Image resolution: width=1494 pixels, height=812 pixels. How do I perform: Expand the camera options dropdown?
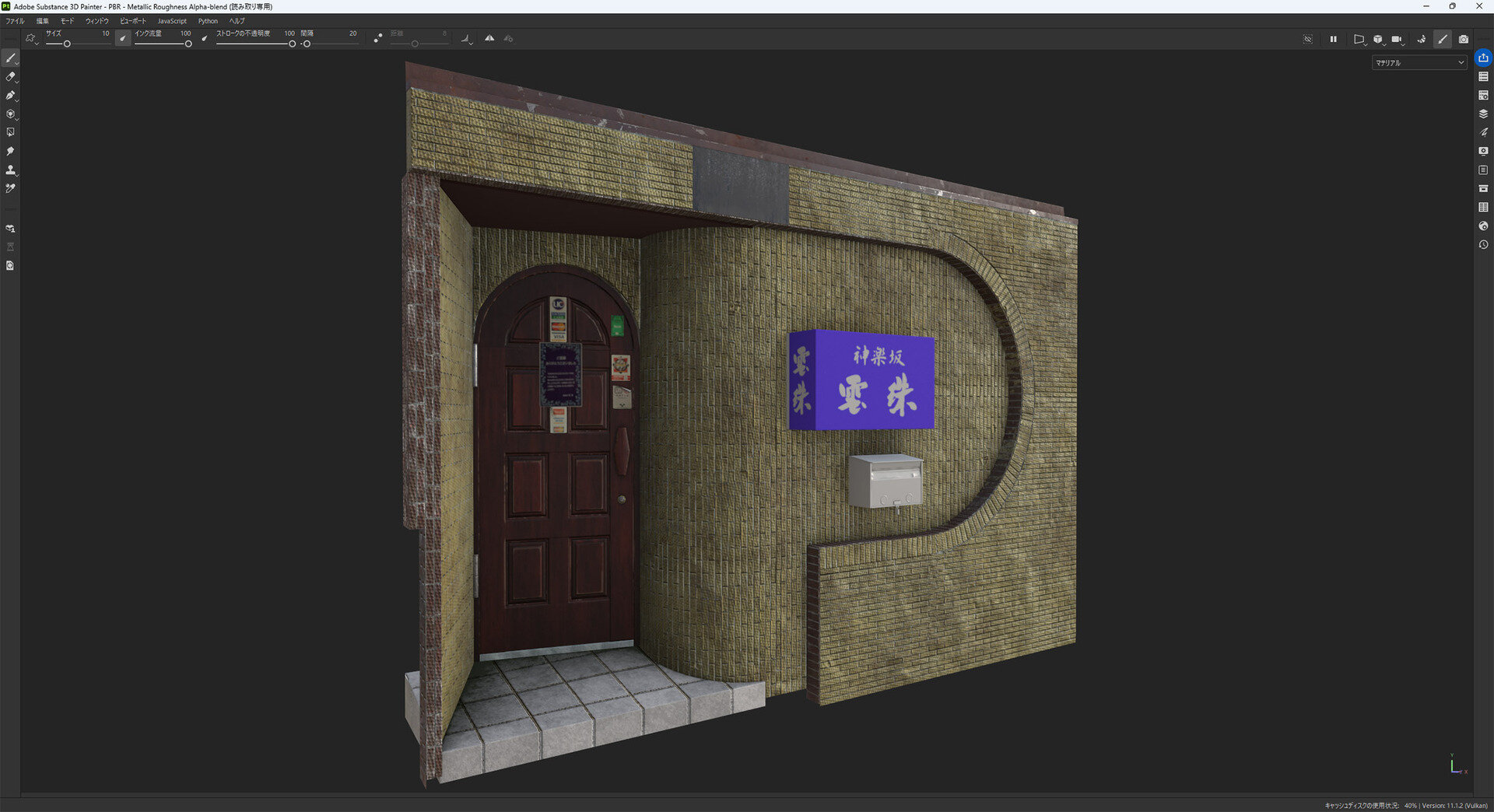coord(1398,40)
